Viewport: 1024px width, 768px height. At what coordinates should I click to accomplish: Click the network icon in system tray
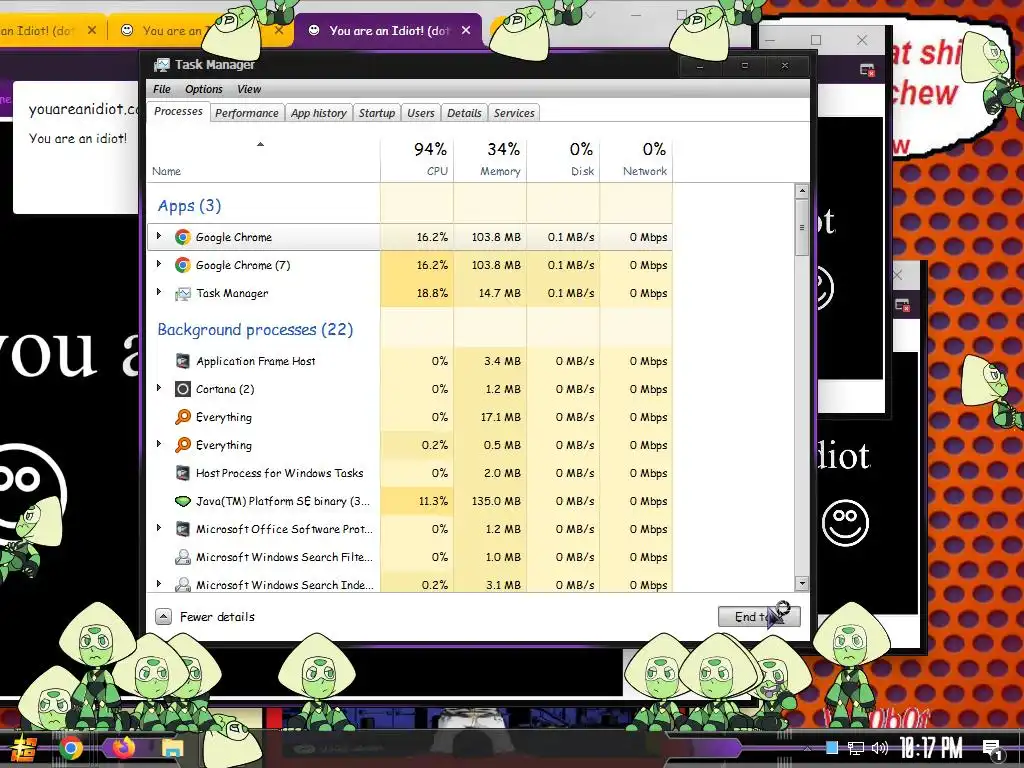(856, 748)
